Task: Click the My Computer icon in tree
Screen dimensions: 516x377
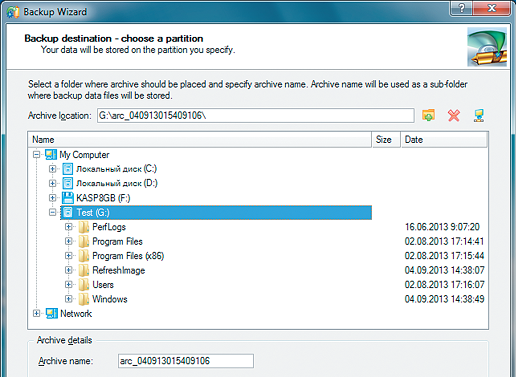Action: click(51, 155)
